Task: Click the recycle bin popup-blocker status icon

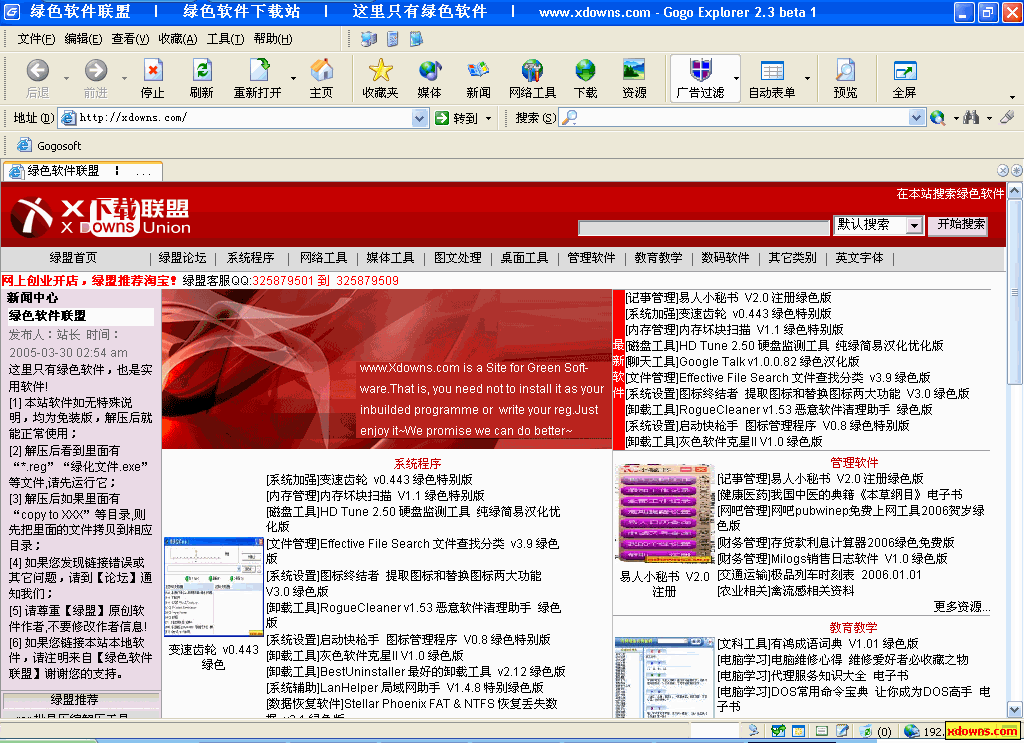Action: point(866,731)
